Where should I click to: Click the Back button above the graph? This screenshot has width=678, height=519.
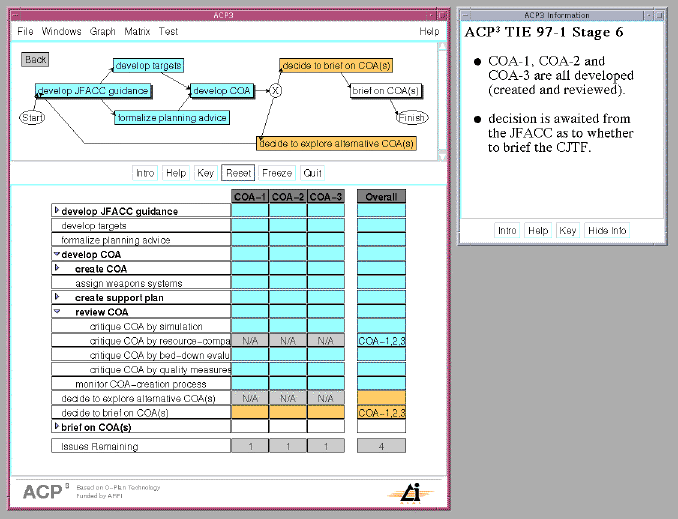click(x=36, y=59)
